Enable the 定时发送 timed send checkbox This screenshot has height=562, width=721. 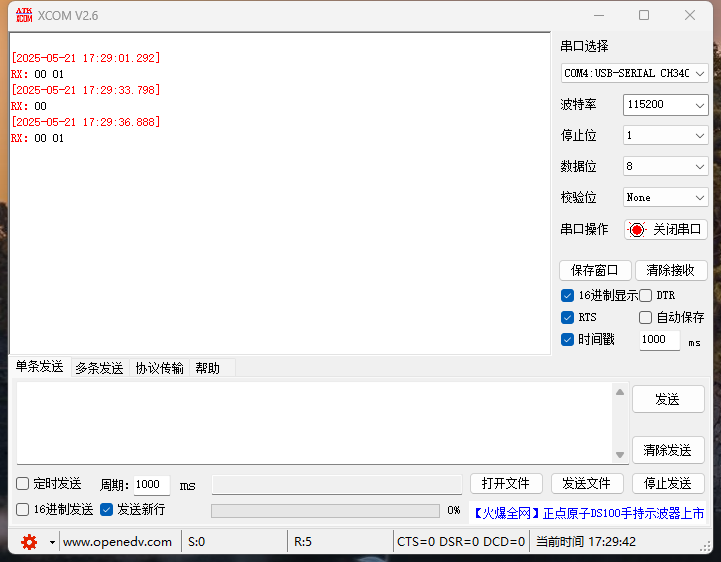pos(23,483)
